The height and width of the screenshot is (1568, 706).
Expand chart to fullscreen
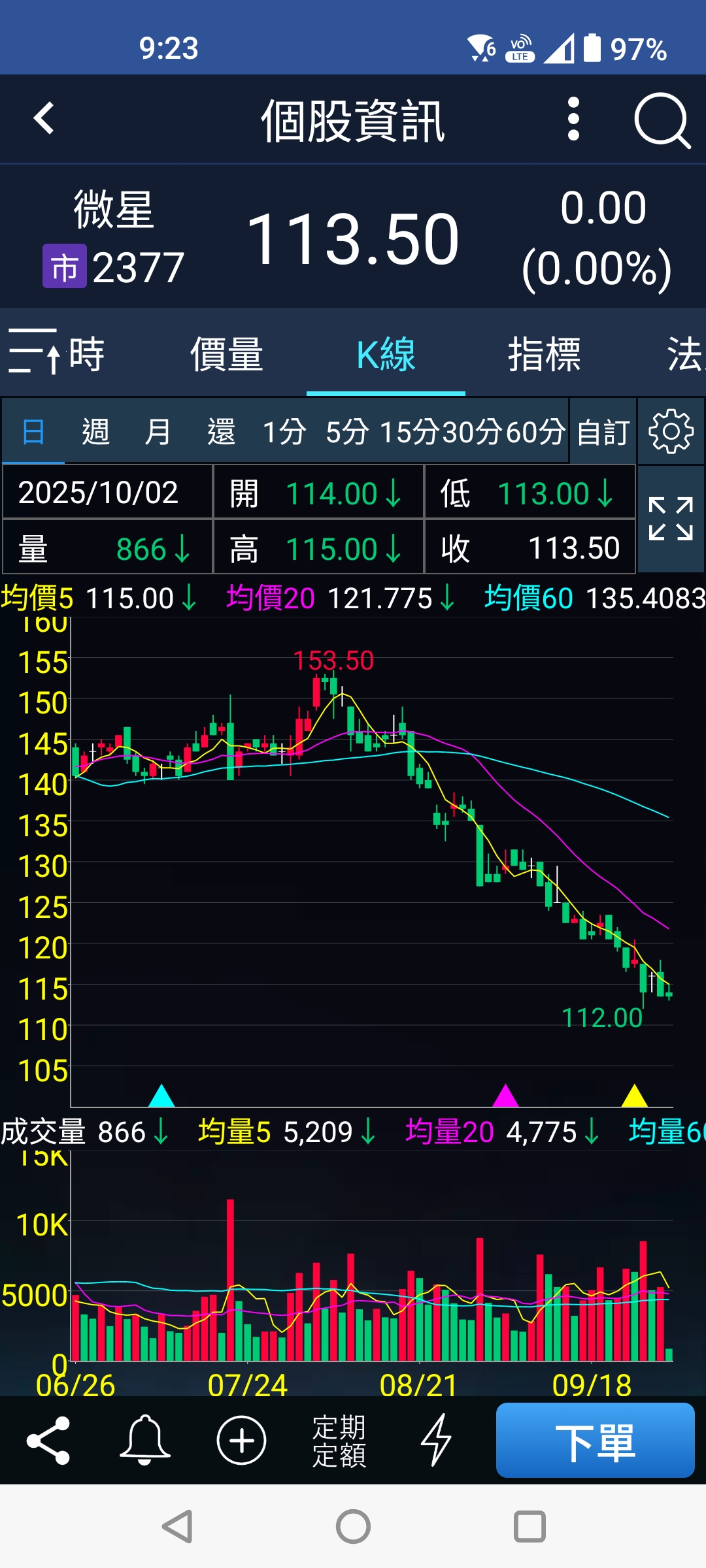pyautogui.click(x=671, y=519)
